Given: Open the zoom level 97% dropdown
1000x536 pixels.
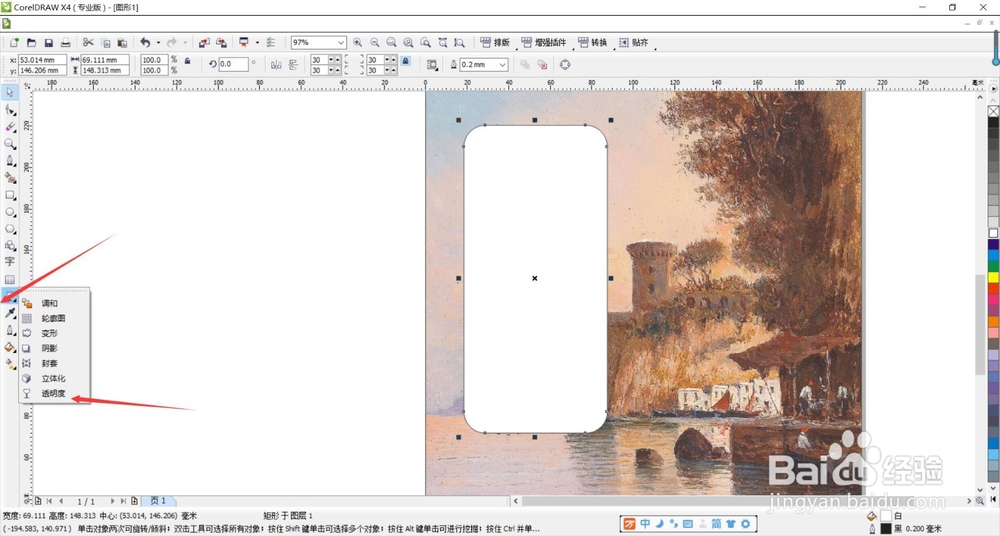Looking at the screenshot, I should [341, 43].
